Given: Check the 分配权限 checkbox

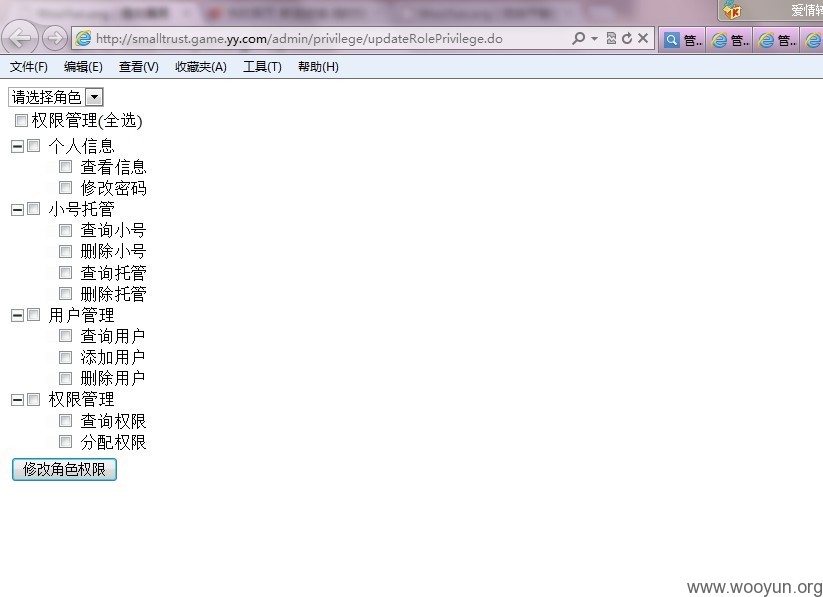Looking at the screenshot, I should coord(66,442).
